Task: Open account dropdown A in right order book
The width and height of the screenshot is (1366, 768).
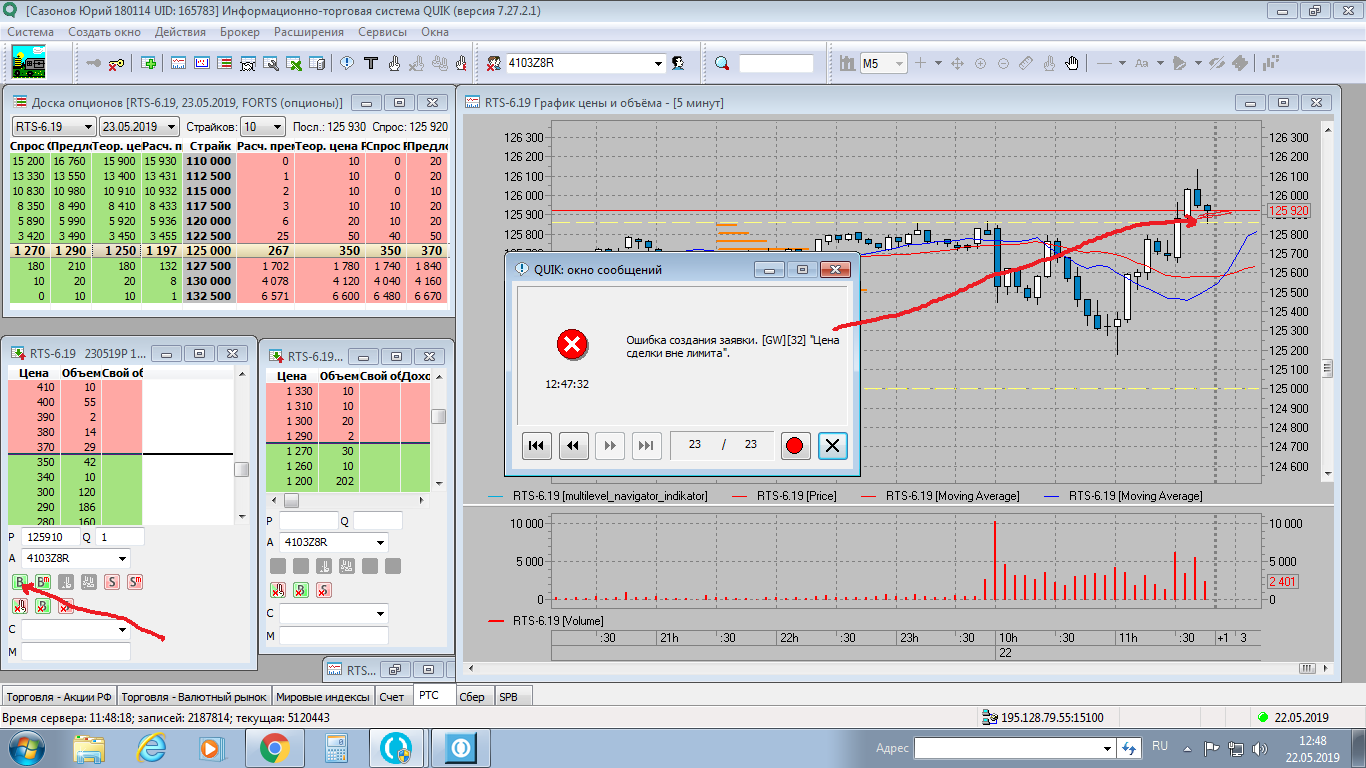Action: pyautogui.click(x=381, y=542)
